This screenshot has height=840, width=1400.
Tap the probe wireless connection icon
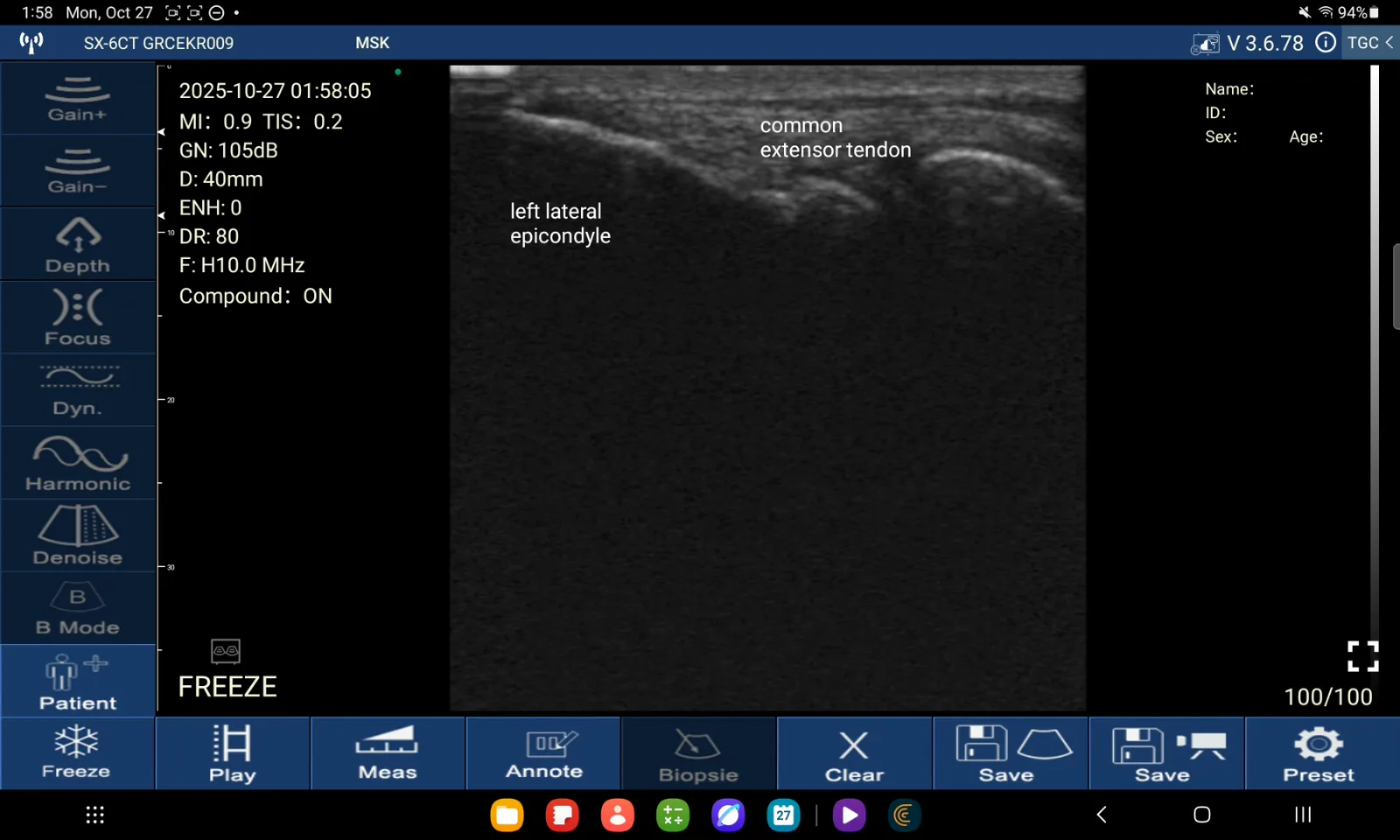coord(31,42)
